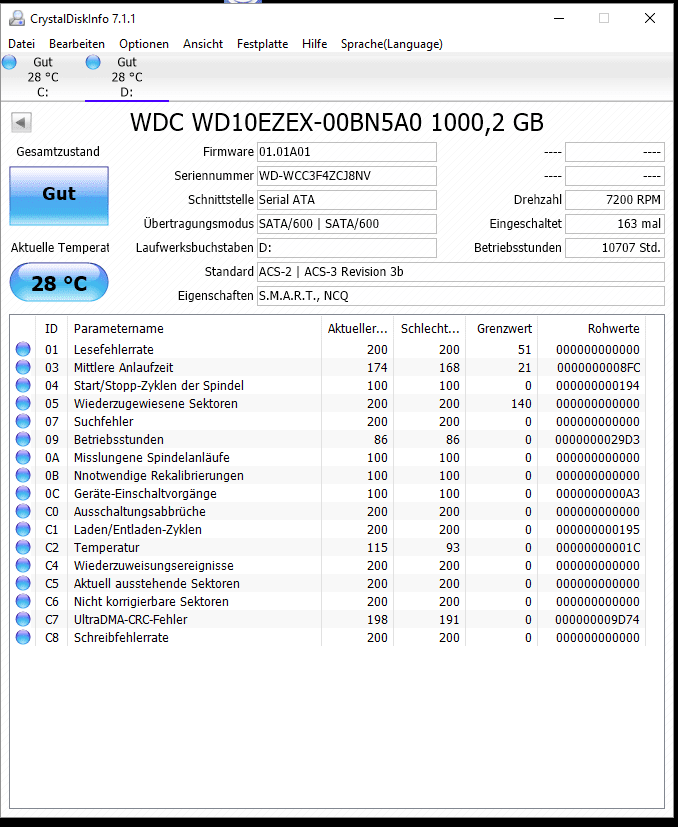Viewport: 678px width, 827px height.
Task: Click the Seriennummer field
Action: [347, 176]
